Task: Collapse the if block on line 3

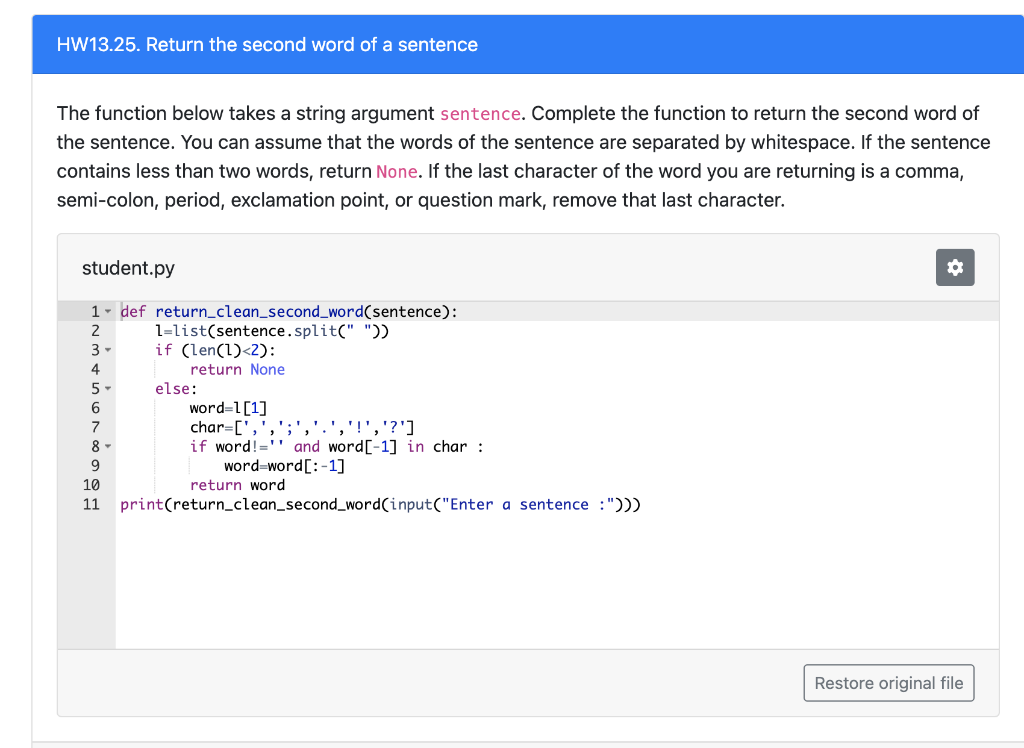Action: tap(109, 350)
